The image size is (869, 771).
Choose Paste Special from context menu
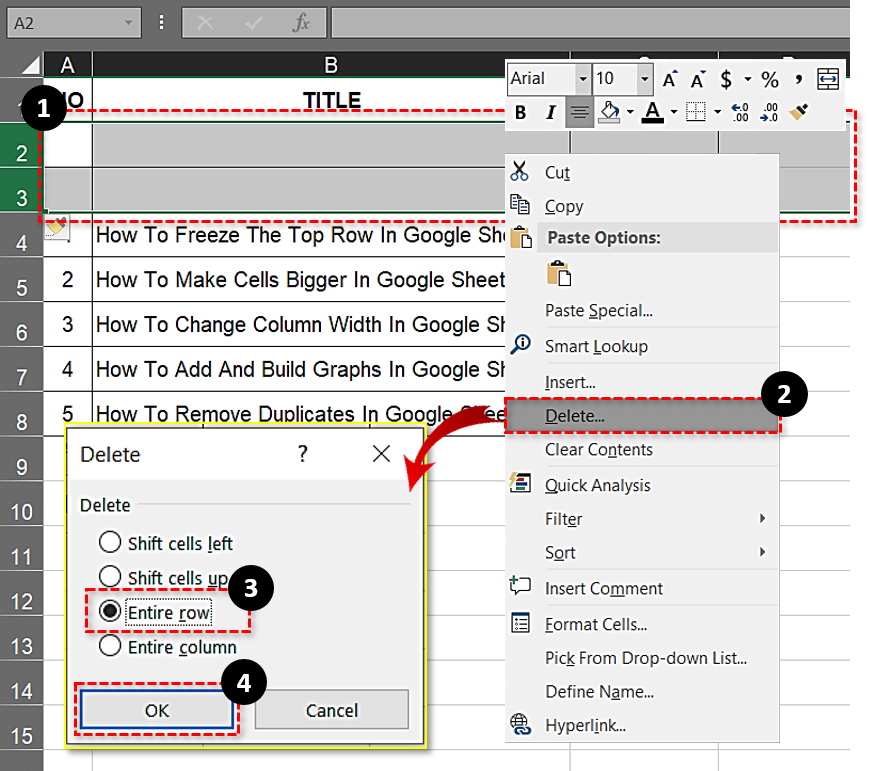[x=642, y=310]
